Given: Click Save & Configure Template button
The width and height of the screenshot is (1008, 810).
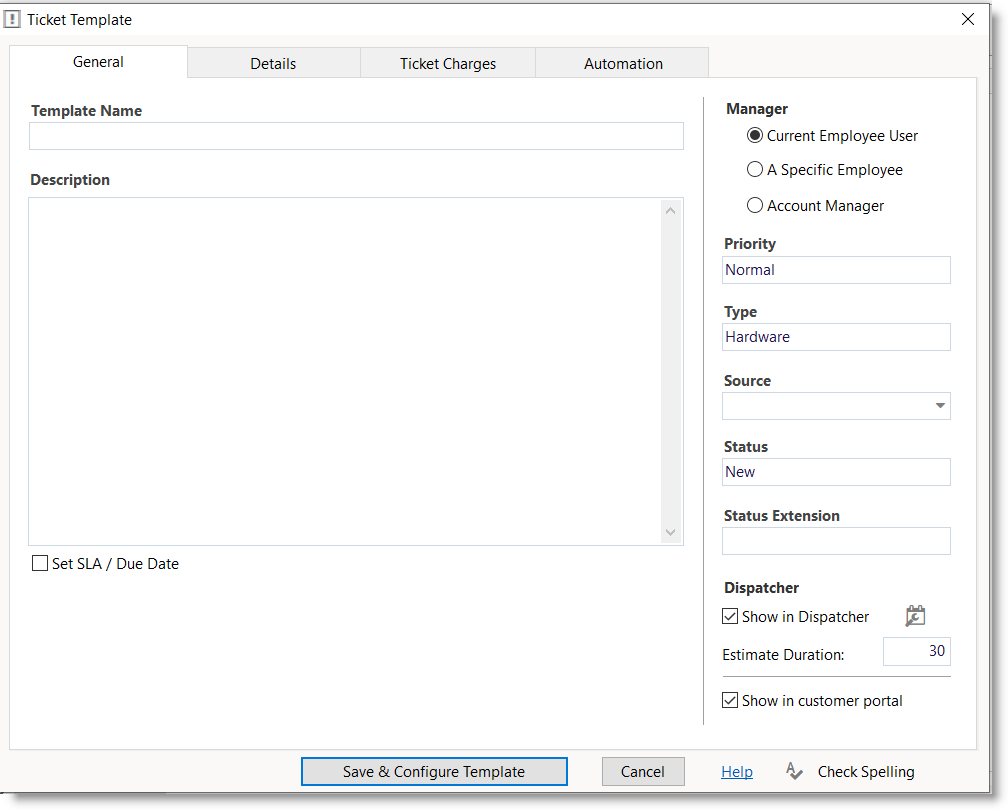Looking at the screenshot, I should pyautogui.click(x=434, y=771).
